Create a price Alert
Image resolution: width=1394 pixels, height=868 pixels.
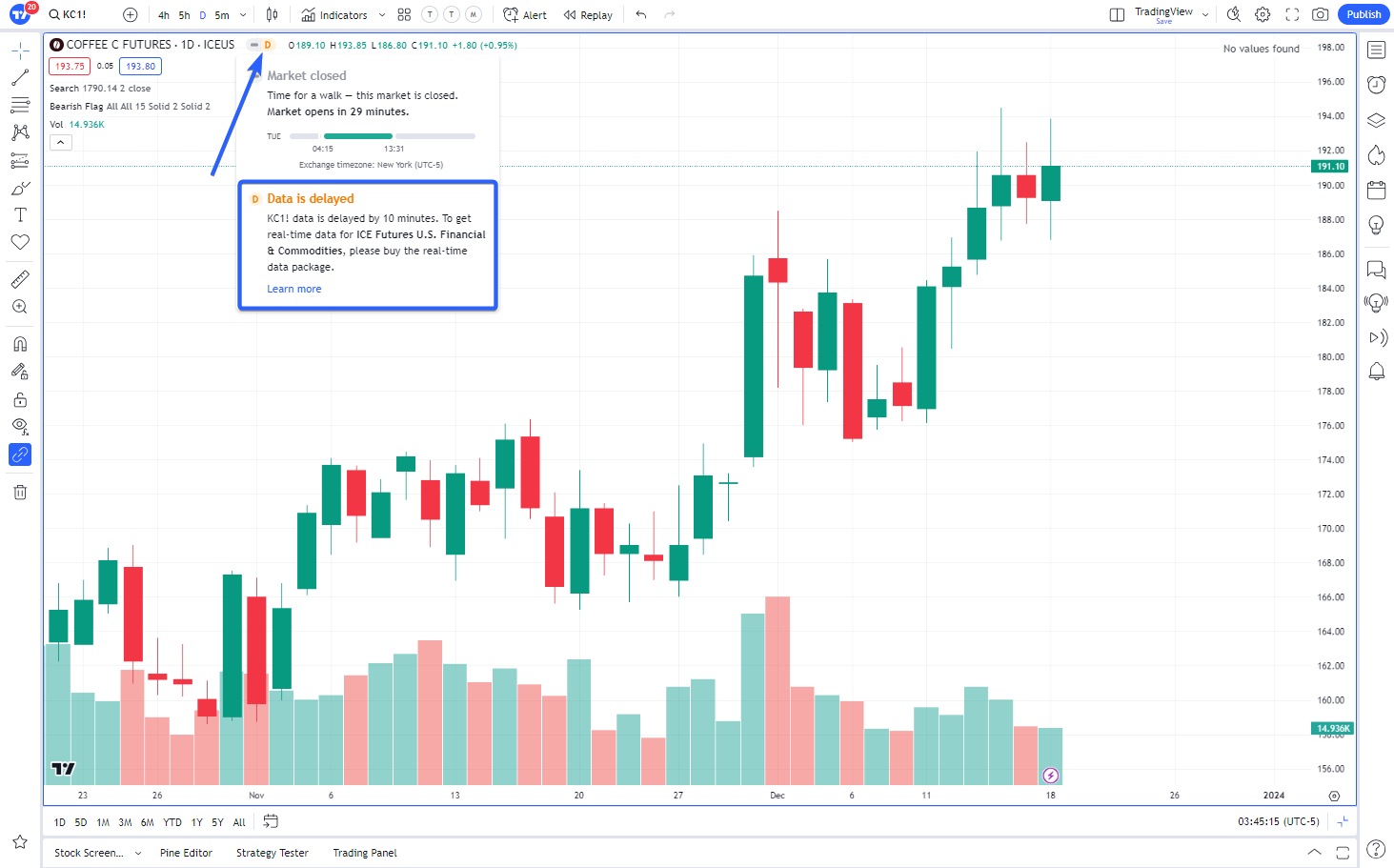pos(525,15)
